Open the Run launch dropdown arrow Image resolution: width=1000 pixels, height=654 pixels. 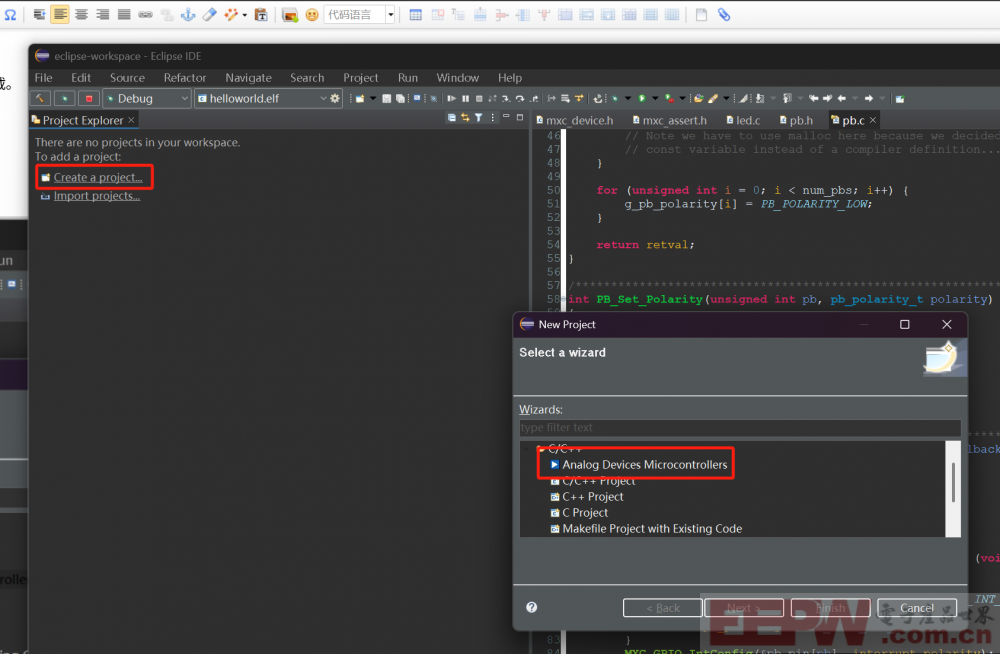point(655,98)
